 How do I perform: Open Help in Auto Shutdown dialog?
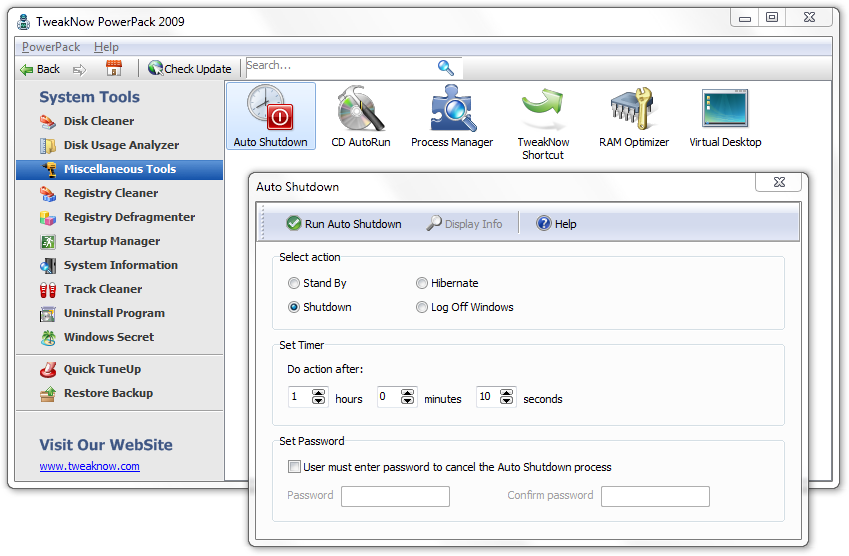click(556, 224)
